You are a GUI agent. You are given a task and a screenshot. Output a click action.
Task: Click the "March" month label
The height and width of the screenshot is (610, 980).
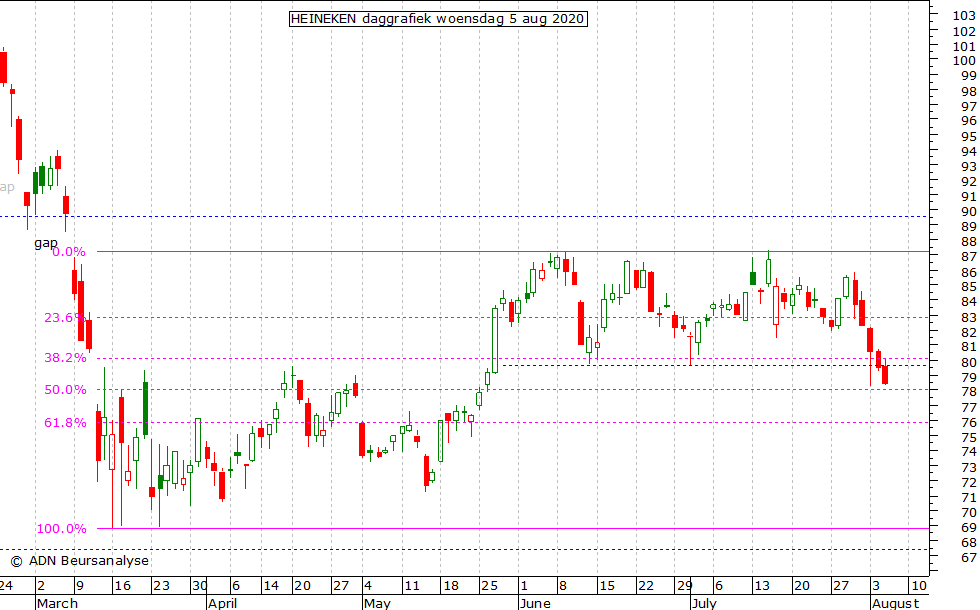(58, 603)
